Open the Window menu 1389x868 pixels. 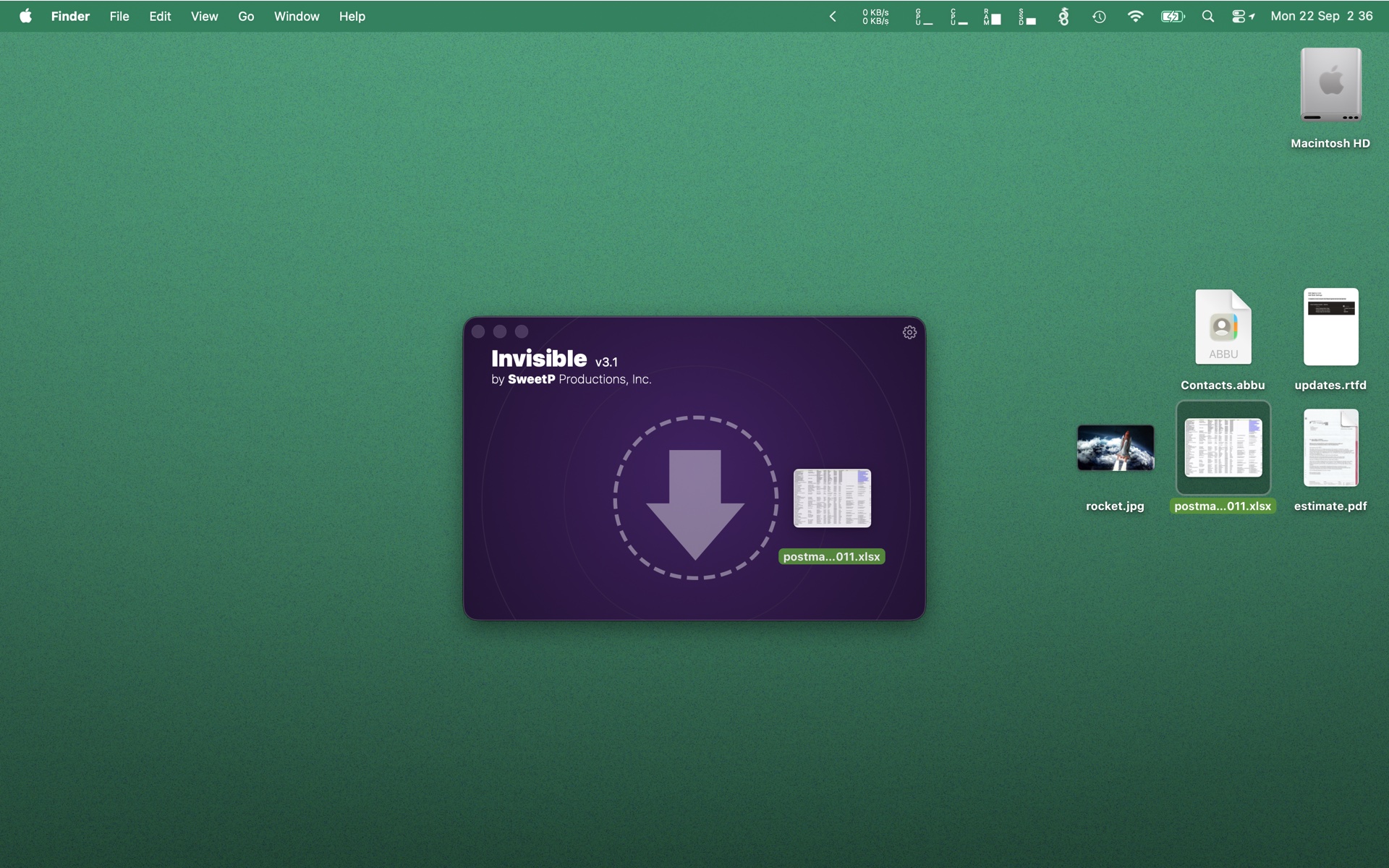click(x=297, y=16)
